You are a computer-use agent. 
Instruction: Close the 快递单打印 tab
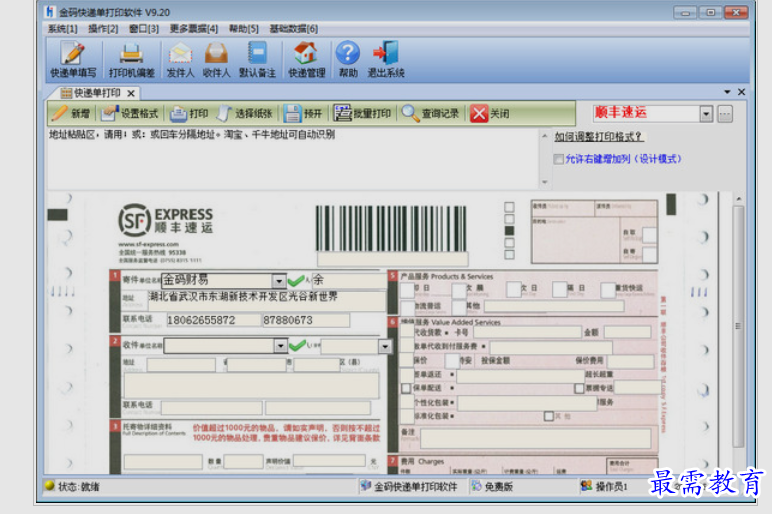click(x=131, y=93)
